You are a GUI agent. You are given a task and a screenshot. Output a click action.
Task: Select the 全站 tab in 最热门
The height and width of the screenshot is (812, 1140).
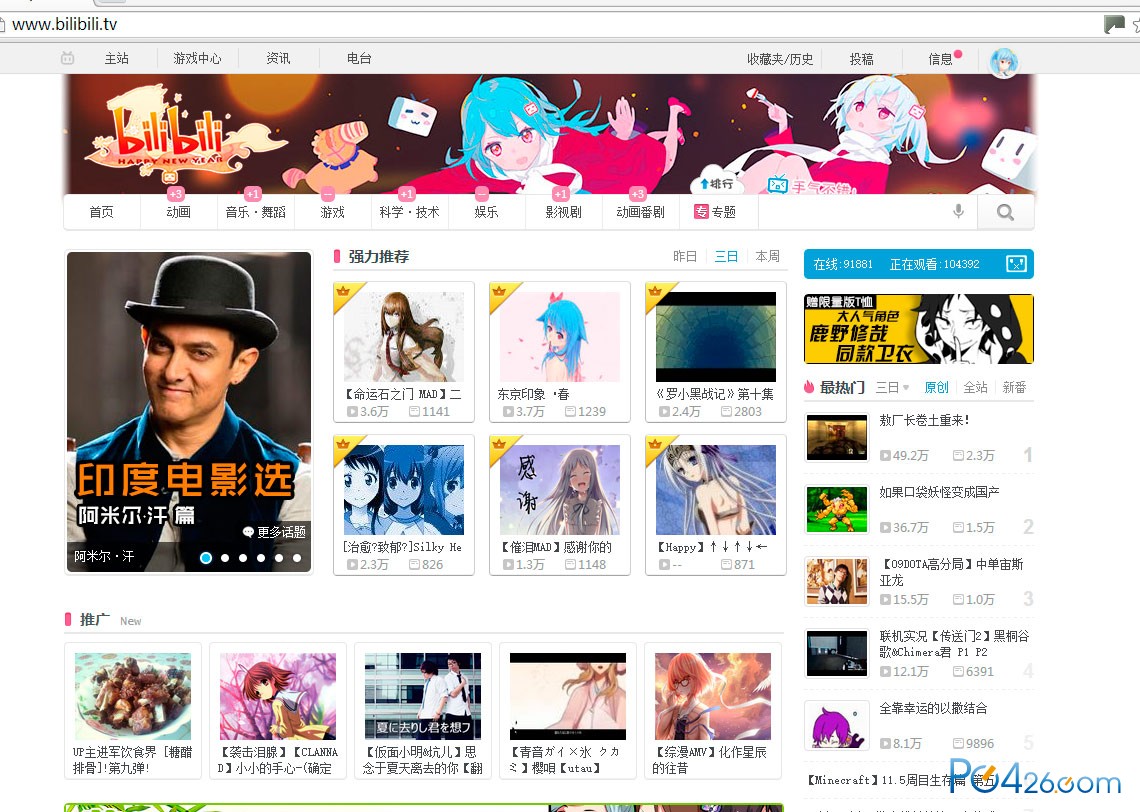(976, 387)
